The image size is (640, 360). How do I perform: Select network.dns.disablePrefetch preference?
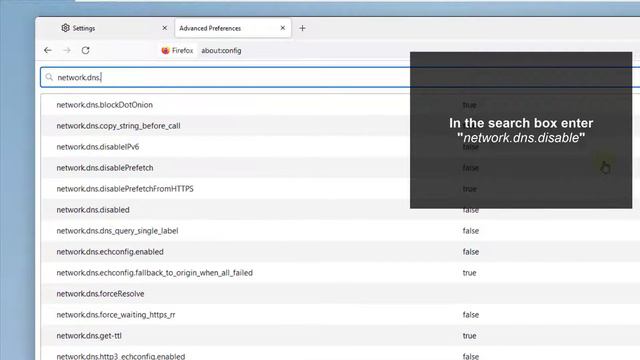[x=105, y=168]
